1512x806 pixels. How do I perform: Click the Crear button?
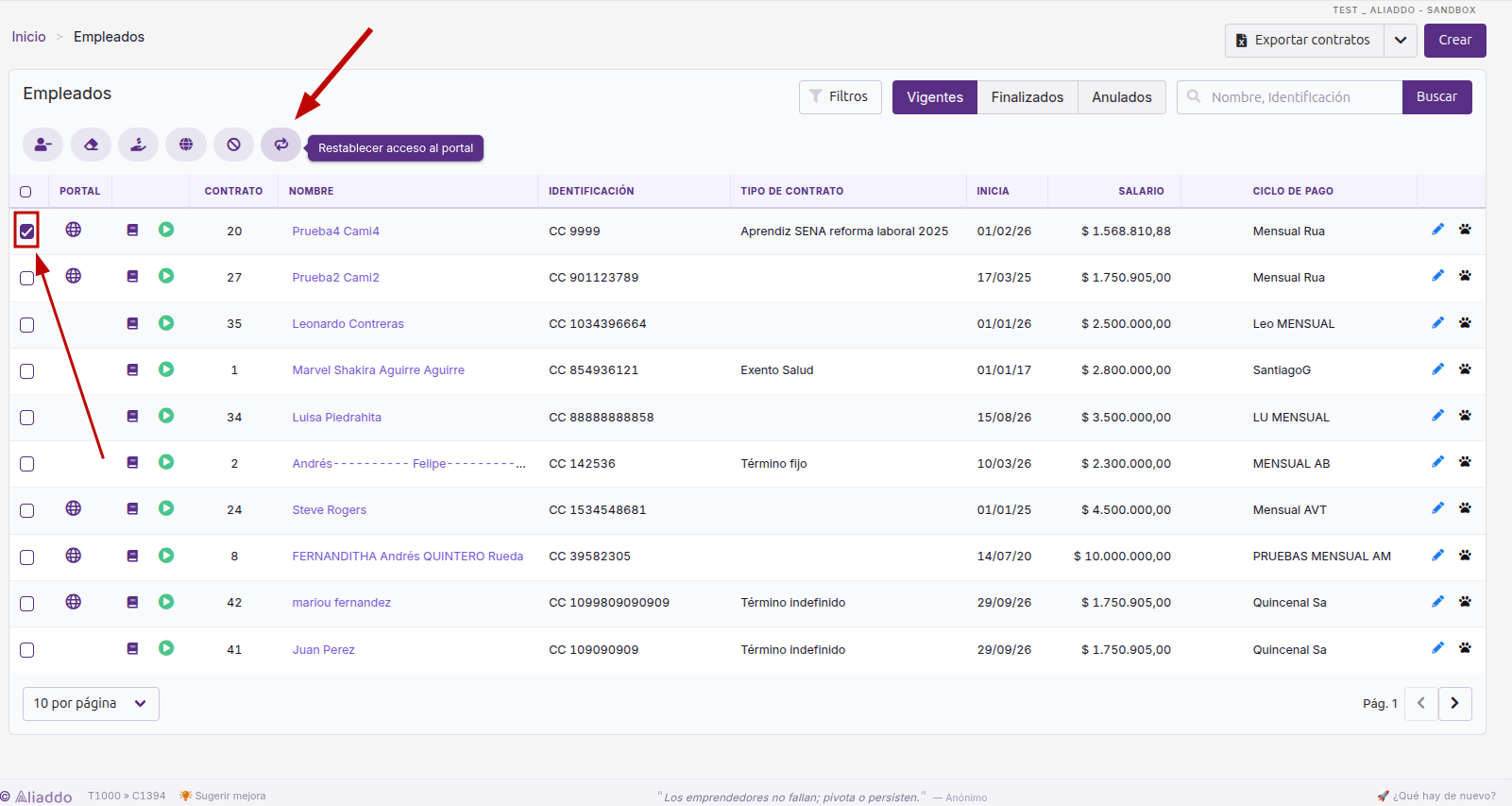[x=1455, y=41]
